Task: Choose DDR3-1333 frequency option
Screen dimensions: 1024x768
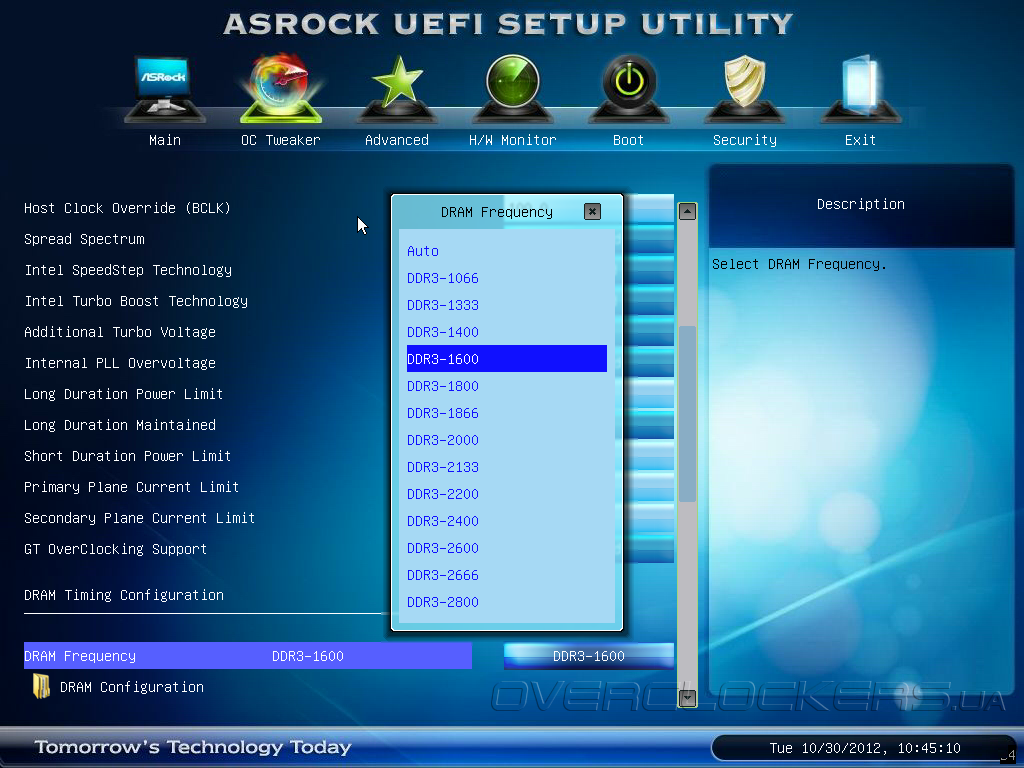Action: point(507,305)
